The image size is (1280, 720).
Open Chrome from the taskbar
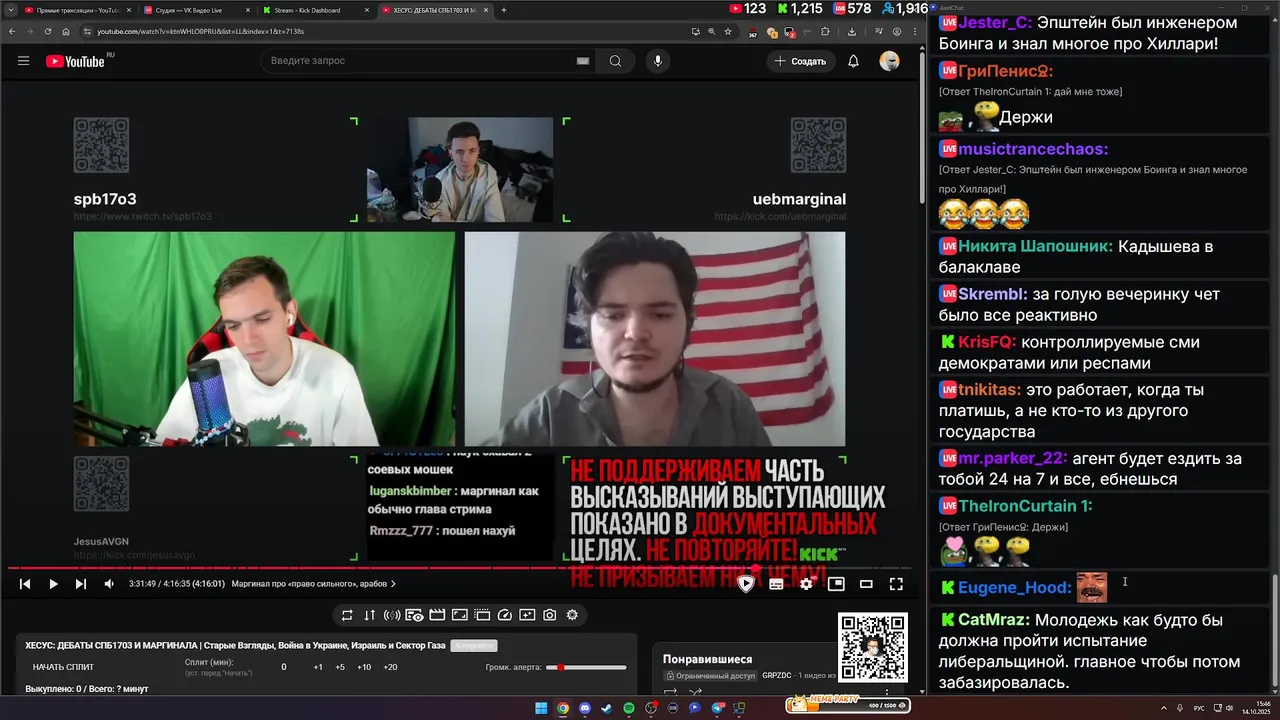(563, 708)
